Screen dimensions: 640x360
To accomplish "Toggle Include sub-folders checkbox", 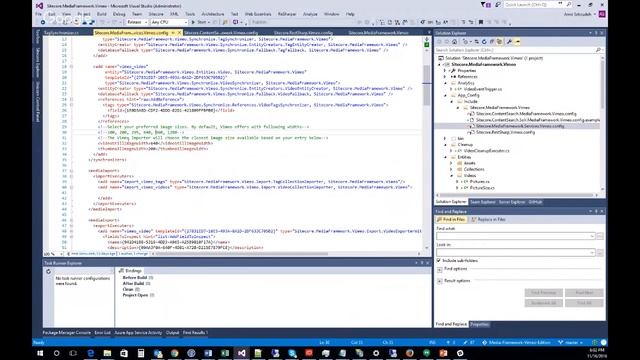I will 439,260.
